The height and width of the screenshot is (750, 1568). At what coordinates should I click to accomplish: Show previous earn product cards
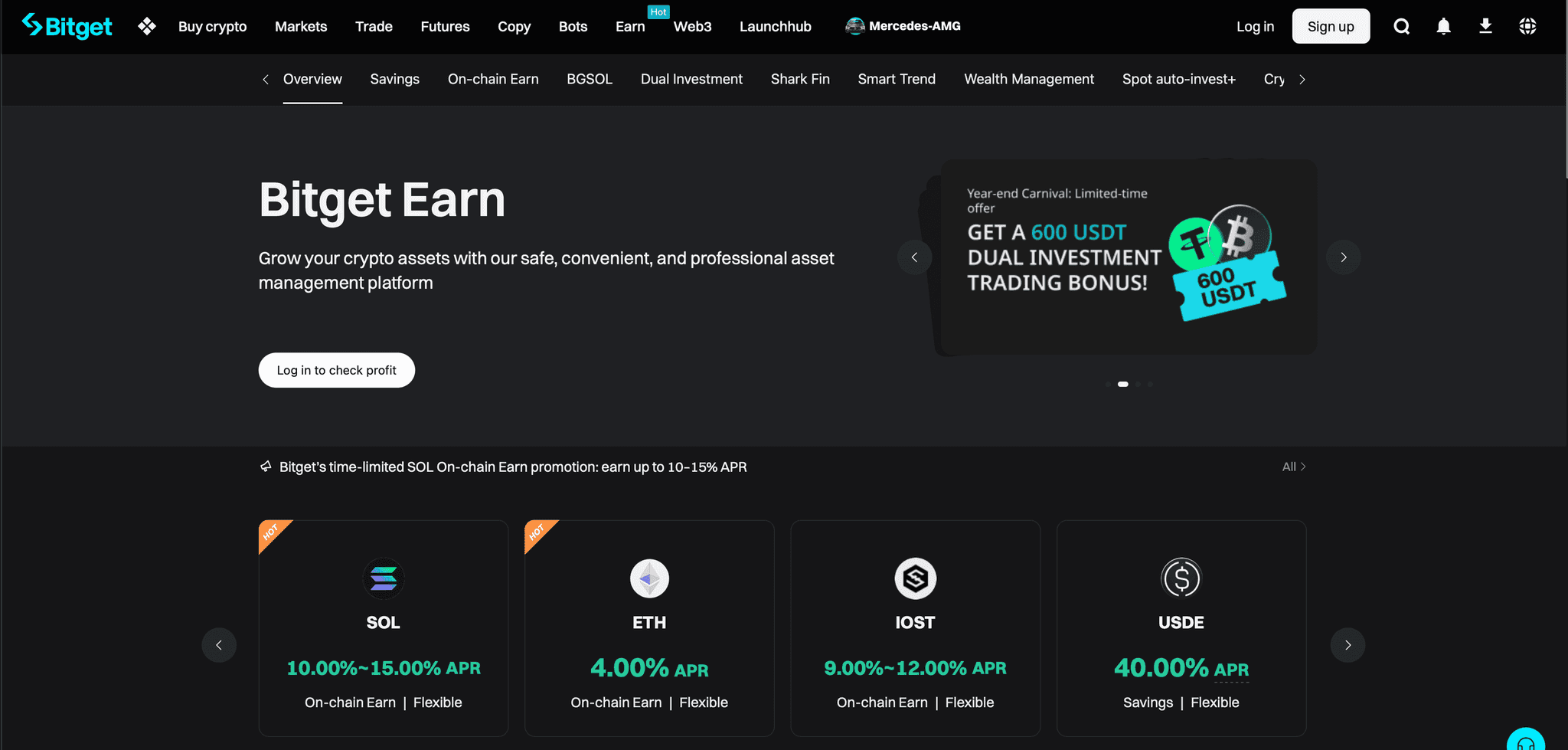click(x=219, y=645)
